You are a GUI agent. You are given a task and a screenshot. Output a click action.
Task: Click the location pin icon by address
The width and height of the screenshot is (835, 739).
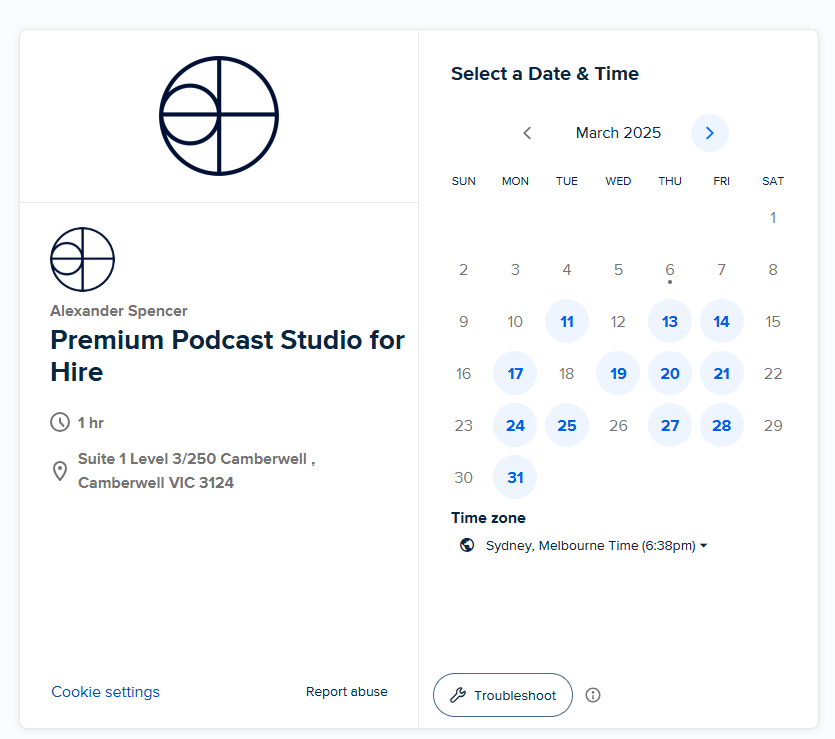60,471
